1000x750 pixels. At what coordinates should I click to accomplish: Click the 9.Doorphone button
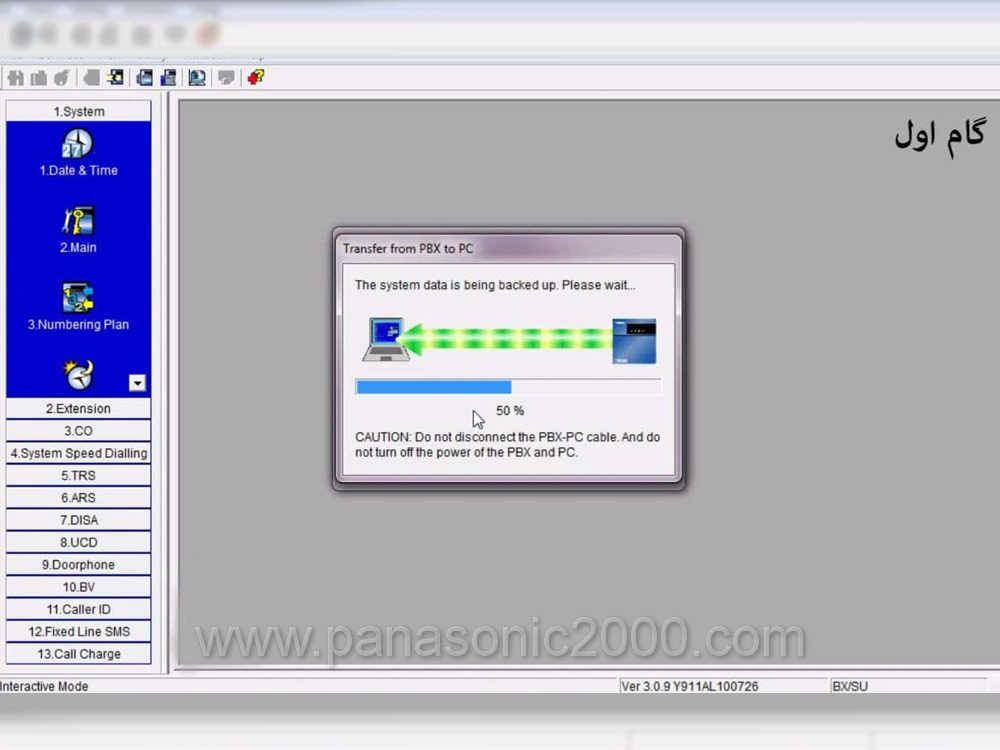(78, 565)
